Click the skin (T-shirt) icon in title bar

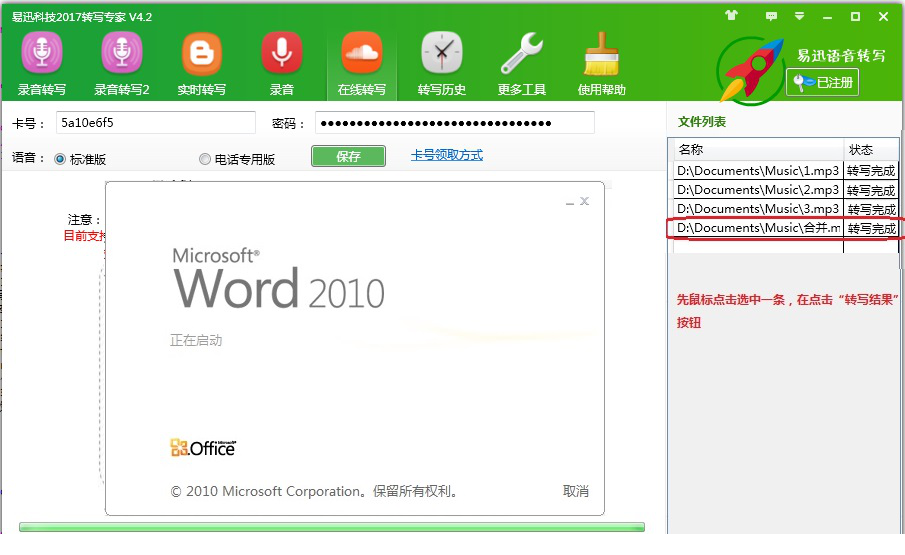tap(730, 16)
